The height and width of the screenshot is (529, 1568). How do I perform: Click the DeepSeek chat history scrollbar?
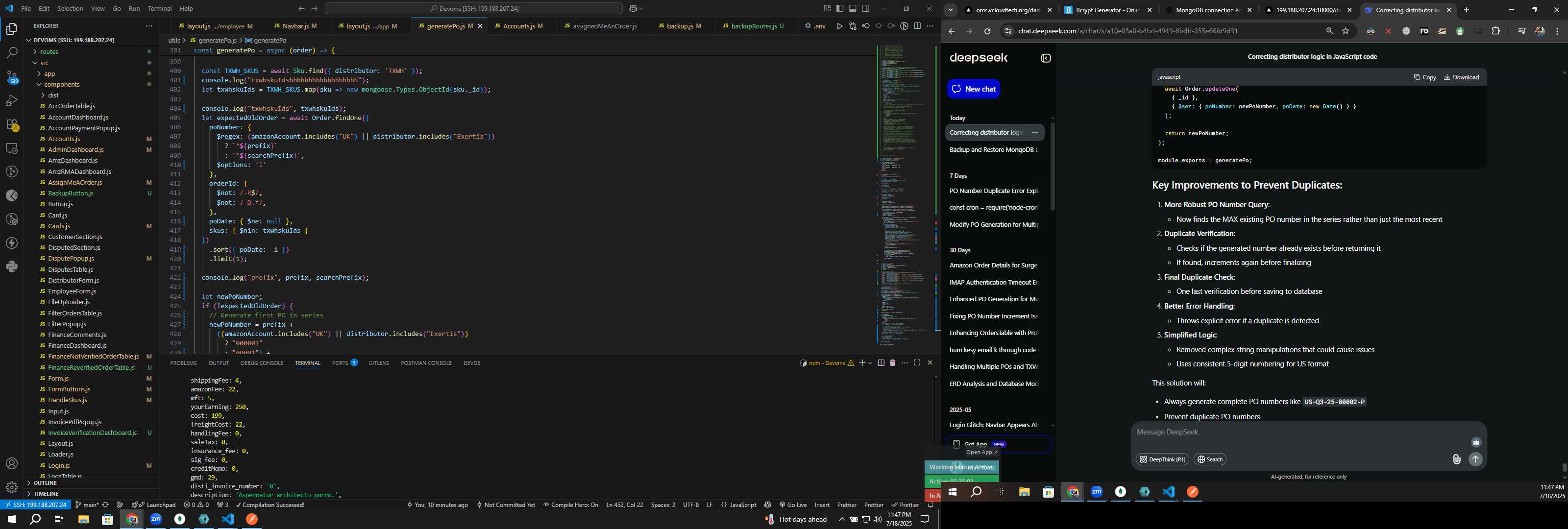[x=1053, y=166]
